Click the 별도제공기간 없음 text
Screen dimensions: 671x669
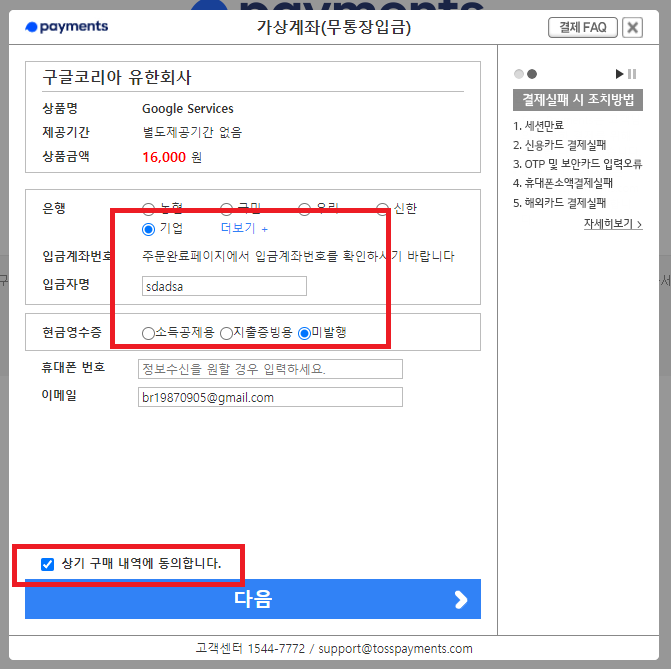coord(192,132)
